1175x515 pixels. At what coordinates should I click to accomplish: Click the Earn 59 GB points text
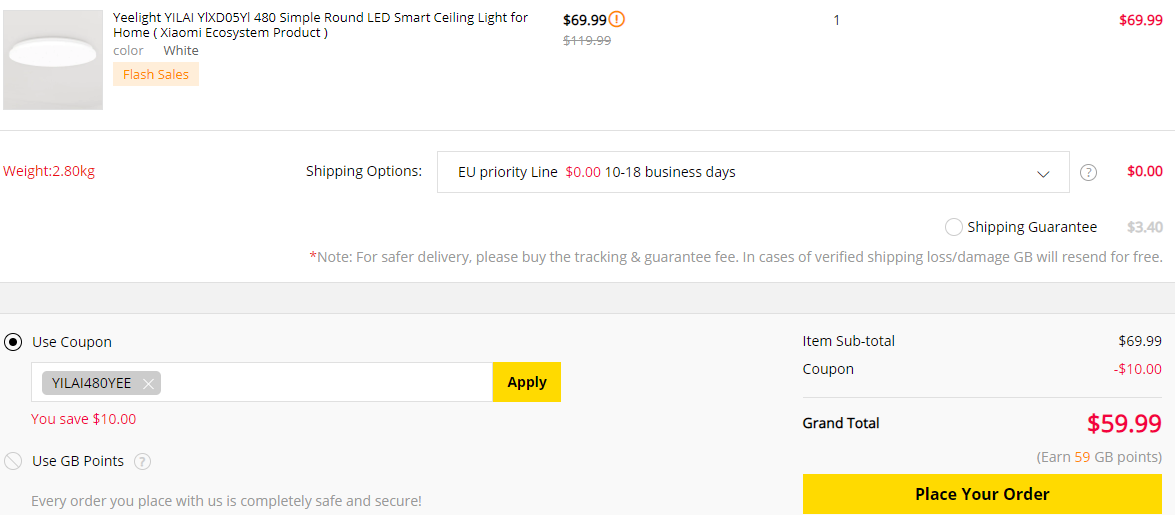(1099, 457)
